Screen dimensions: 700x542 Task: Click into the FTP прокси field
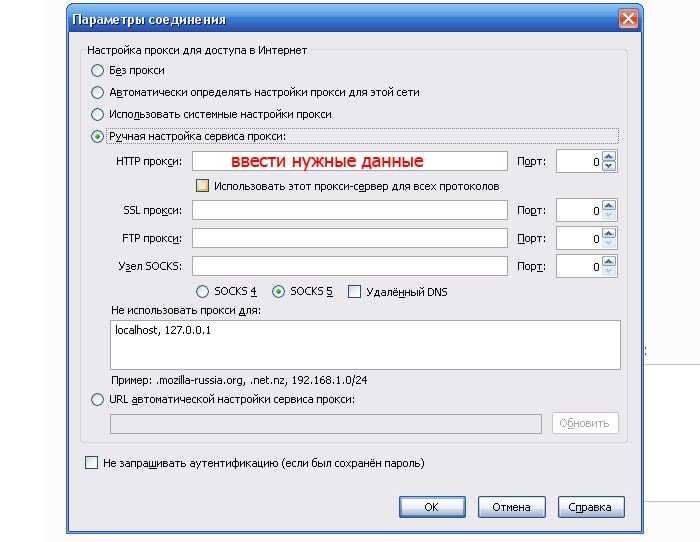(350, 238)
